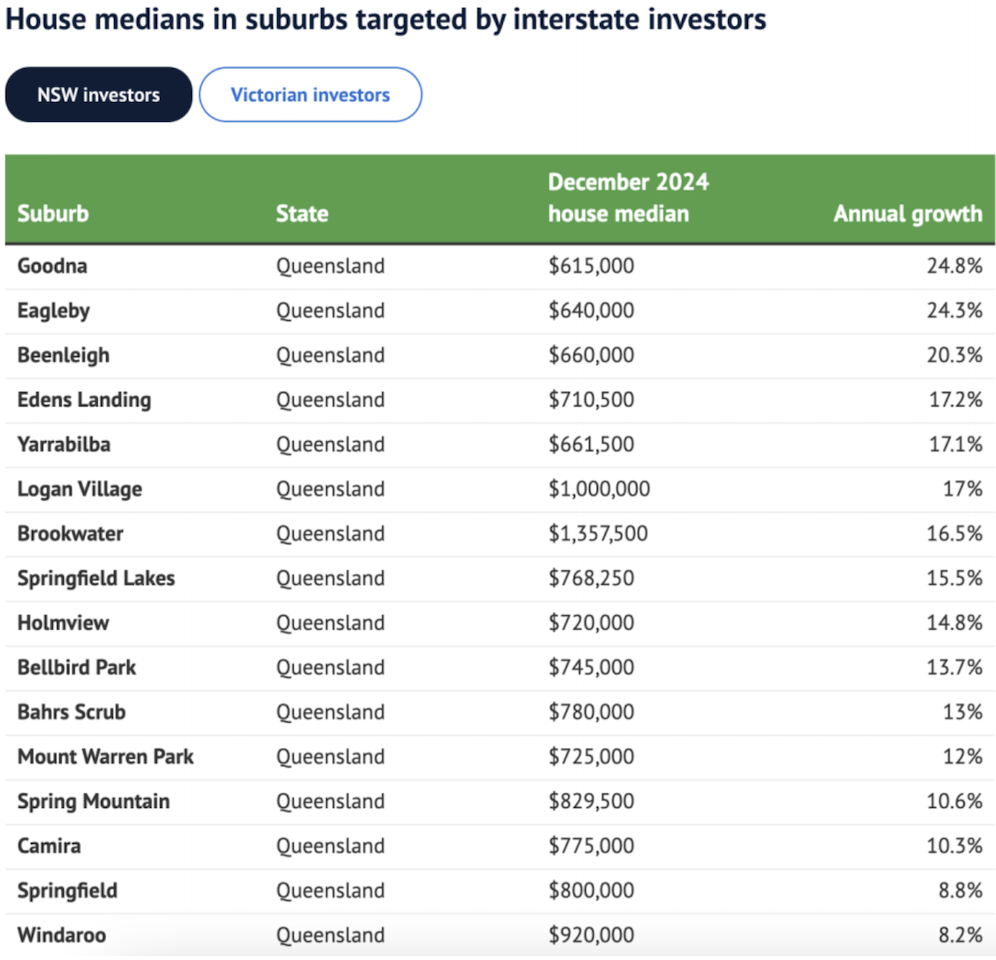Image resolution: width=996 pixels, height=960 pixels.
Task: Click the Bellbird Park suburb name
Action: pyautogui.click(x=76, y=667)
